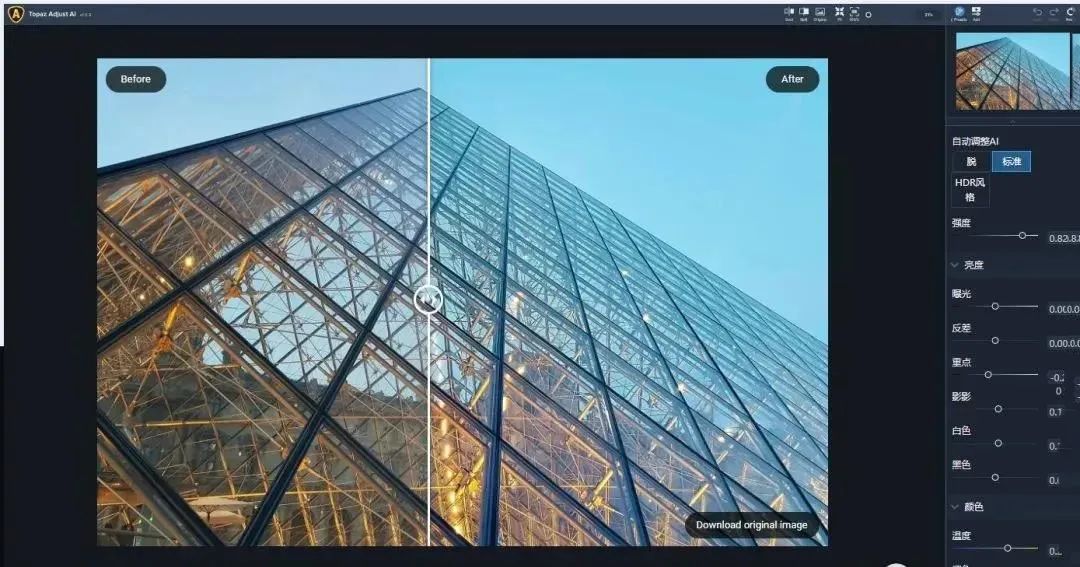Click the Reset circular arrow icon
Viewport: 1080px width, 567px height.
pyautogui.click(x=1070, y=12)
